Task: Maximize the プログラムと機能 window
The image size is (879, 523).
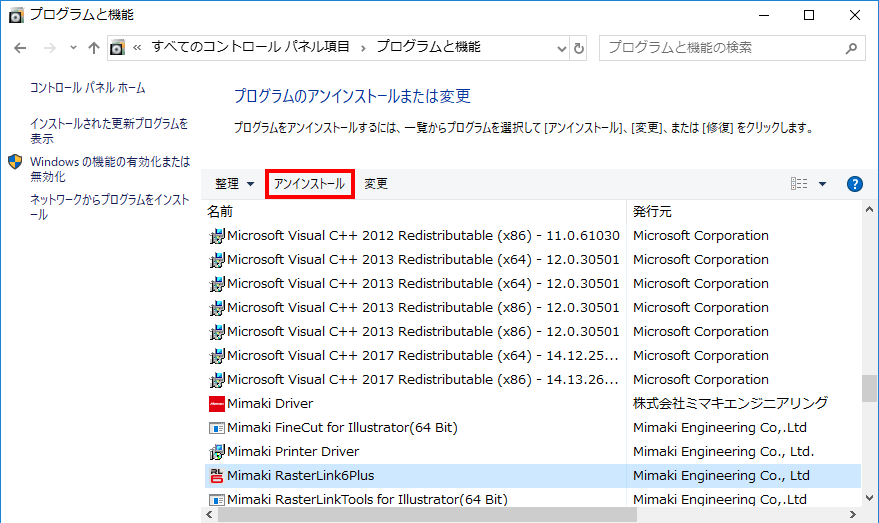Action: point(809,15)
